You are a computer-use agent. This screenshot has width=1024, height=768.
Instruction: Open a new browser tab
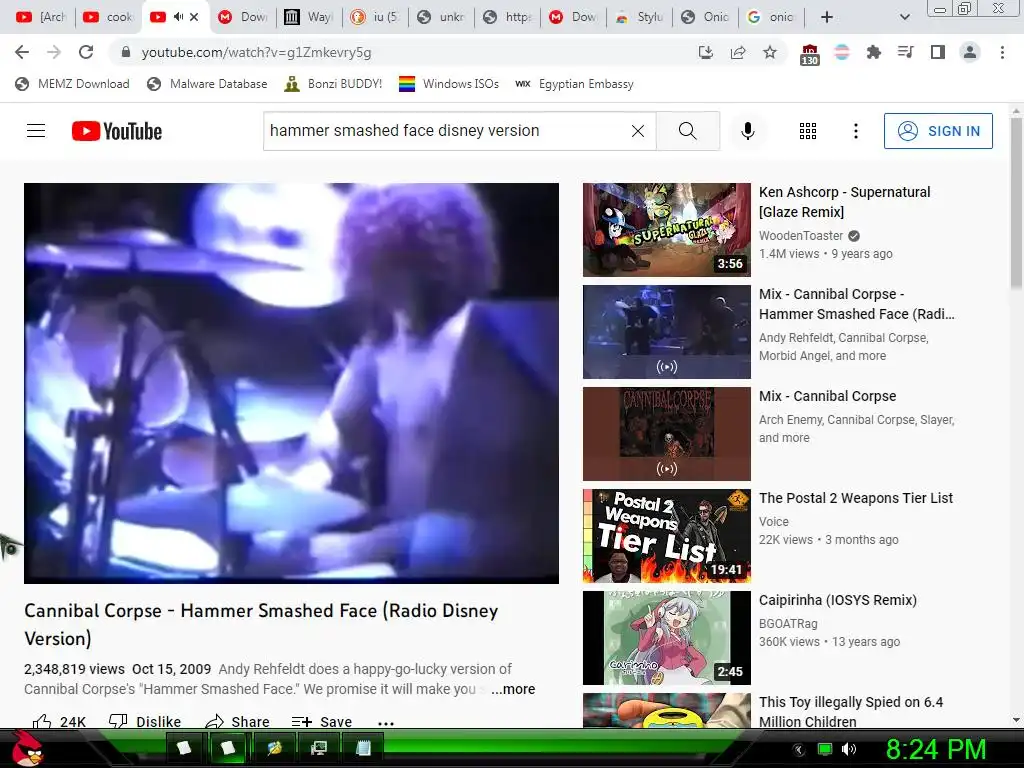pyautogui.click(x=826, y=17)
